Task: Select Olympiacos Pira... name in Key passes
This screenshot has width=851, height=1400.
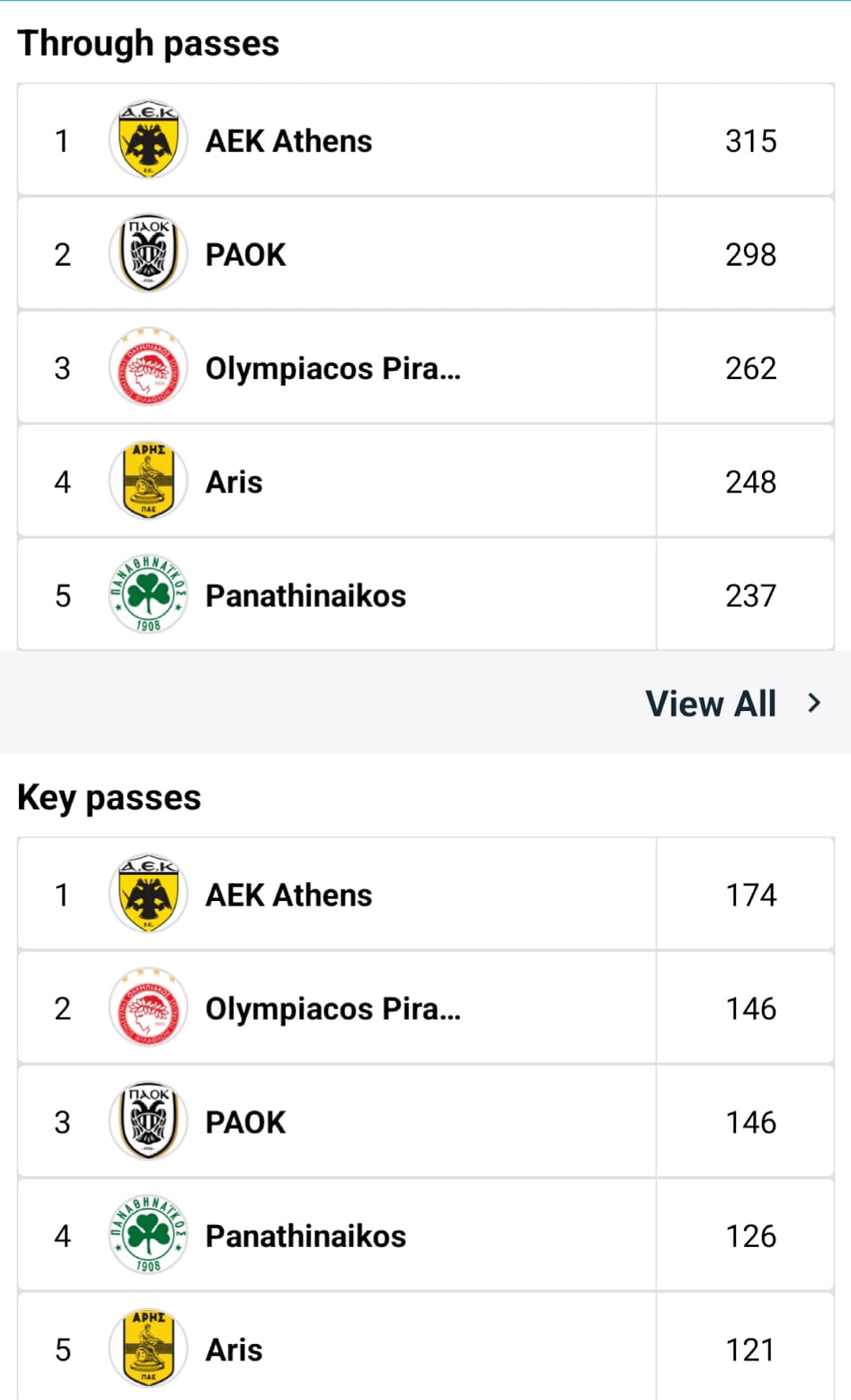Action: 333,1009
